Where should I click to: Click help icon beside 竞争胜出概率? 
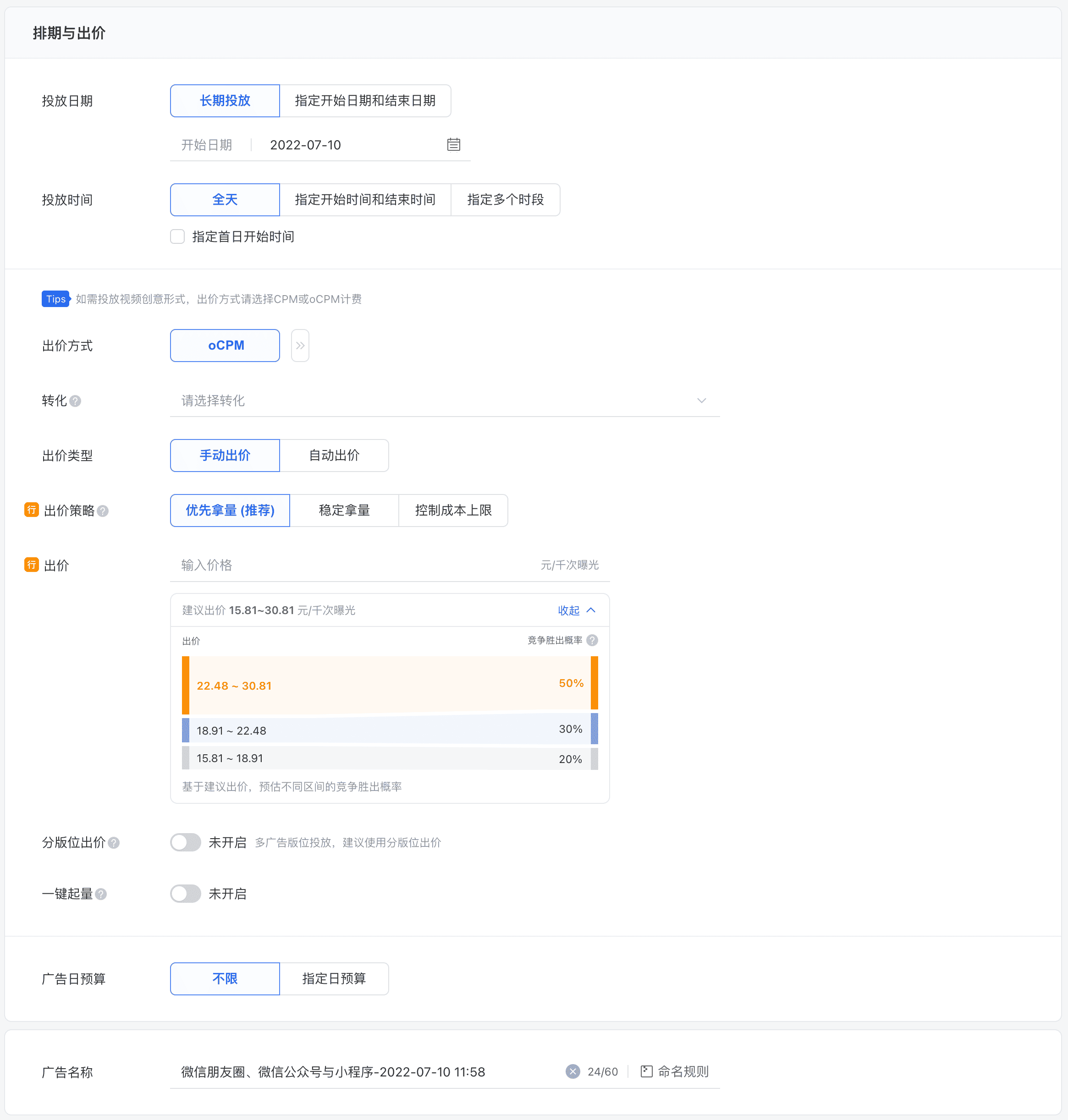click(x=592, y=640)
